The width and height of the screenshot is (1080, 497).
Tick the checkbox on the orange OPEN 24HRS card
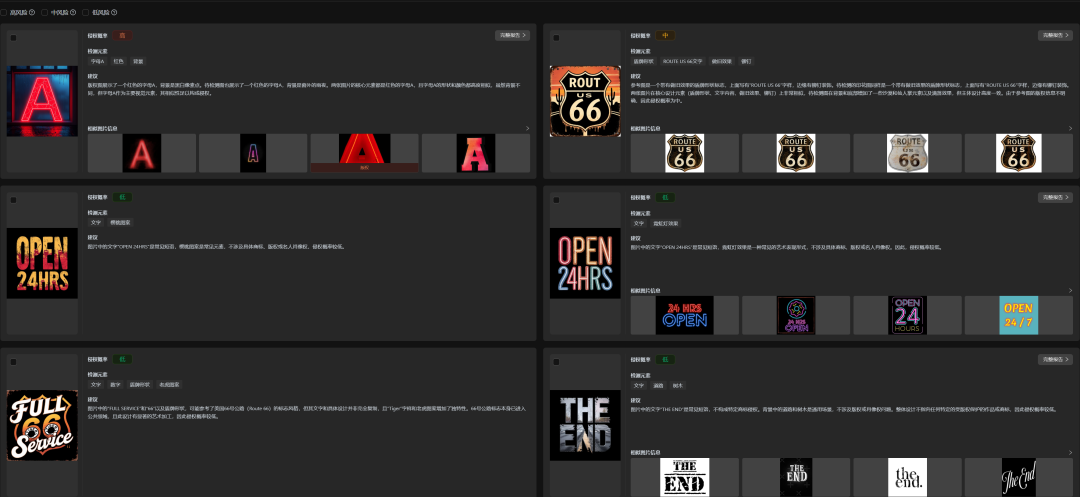13,200
